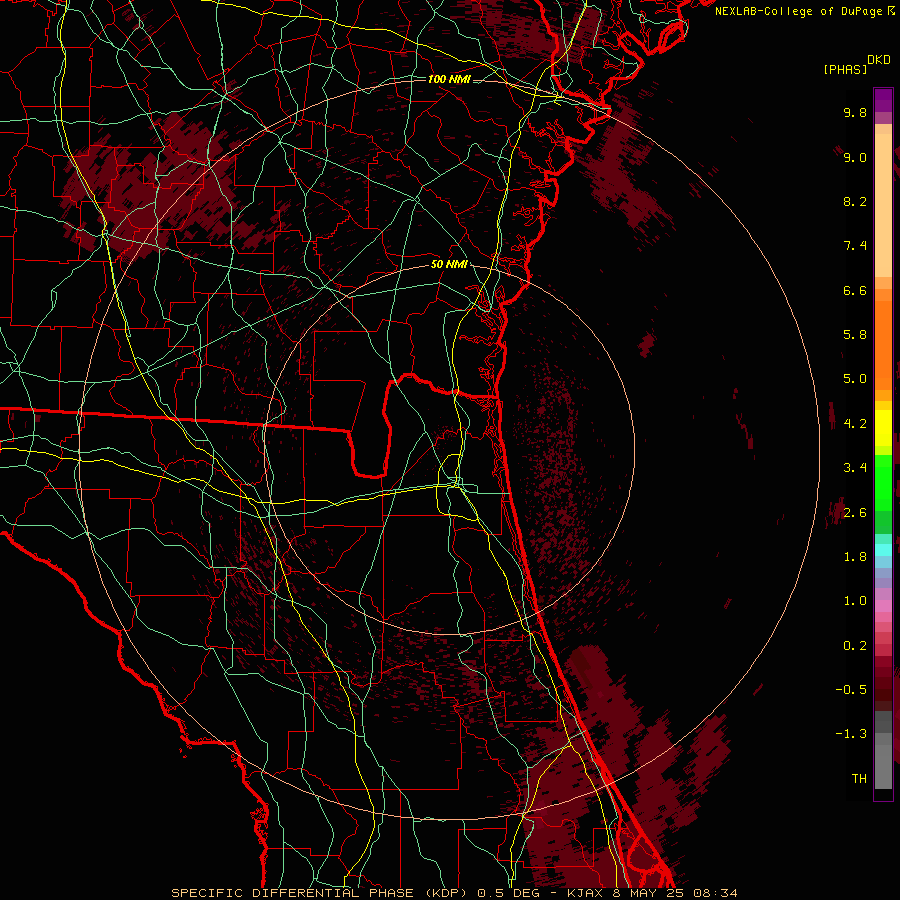Click the 08:34 timestamp in caption

715,893
